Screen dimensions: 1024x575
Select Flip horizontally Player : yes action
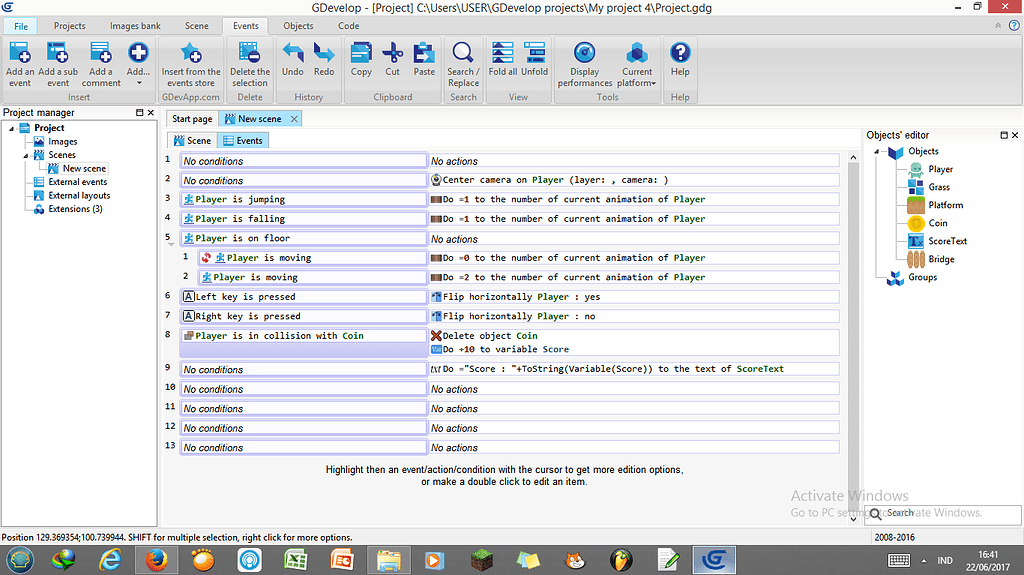(x=515, y=297)
